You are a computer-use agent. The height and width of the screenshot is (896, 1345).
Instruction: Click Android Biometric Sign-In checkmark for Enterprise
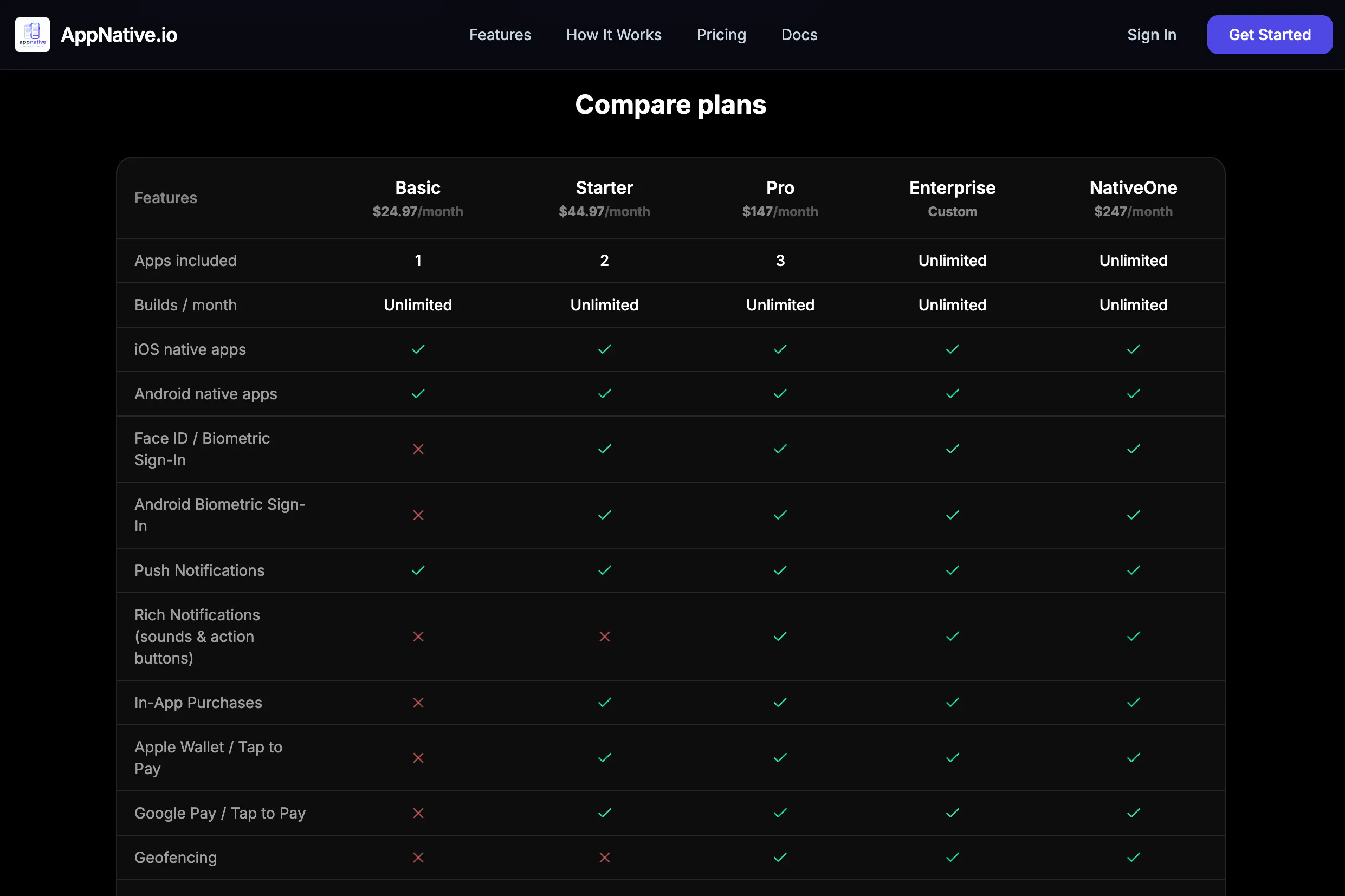952,515
